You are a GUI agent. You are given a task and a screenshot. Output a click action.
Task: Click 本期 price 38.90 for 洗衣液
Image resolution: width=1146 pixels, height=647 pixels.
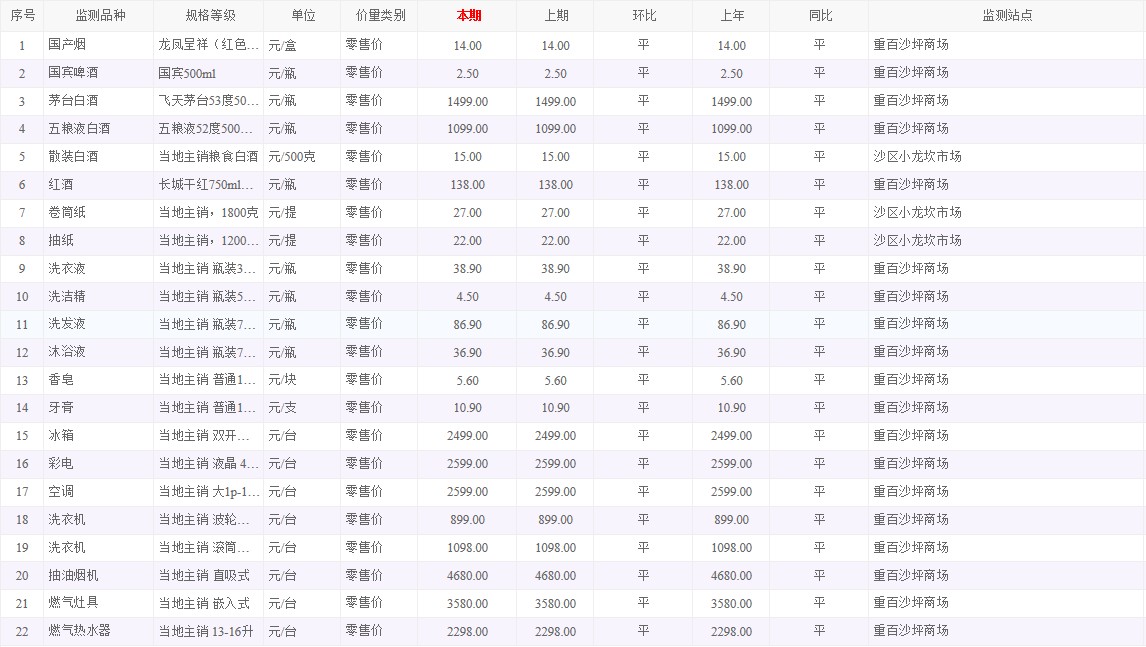coord(468,268)
